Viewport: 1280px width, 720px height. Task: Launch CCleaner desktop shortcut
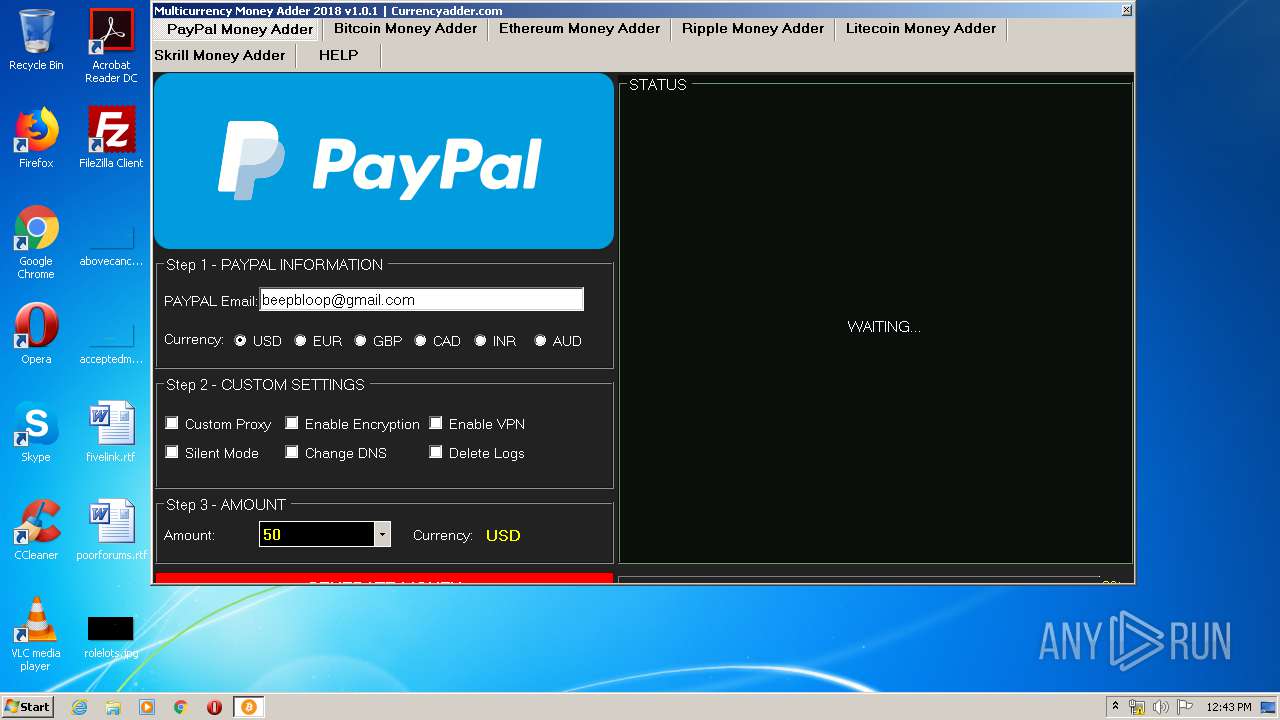coord(36,530)
